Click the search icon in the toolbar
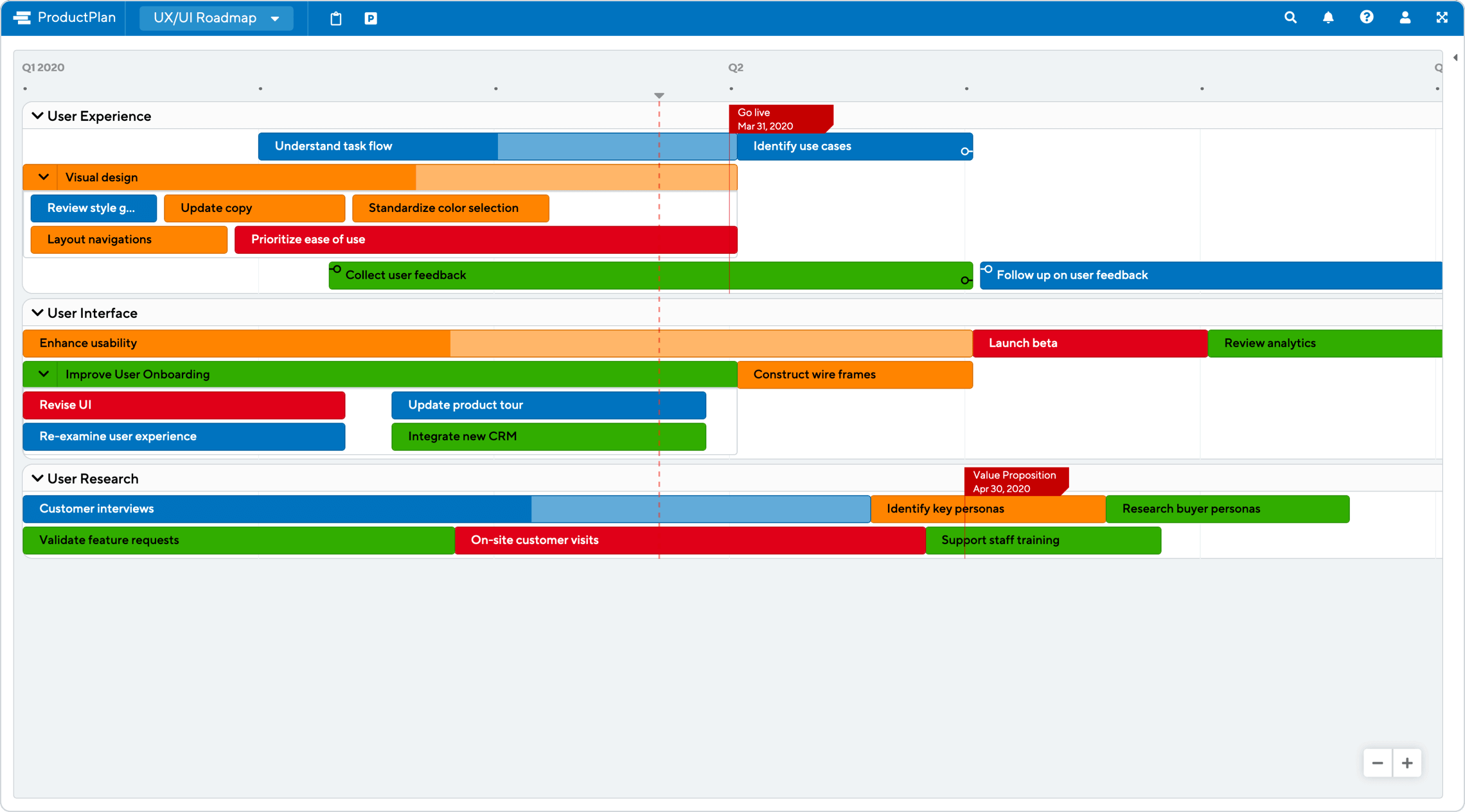Screen dimensions: 1465x812 point(1291,18)
